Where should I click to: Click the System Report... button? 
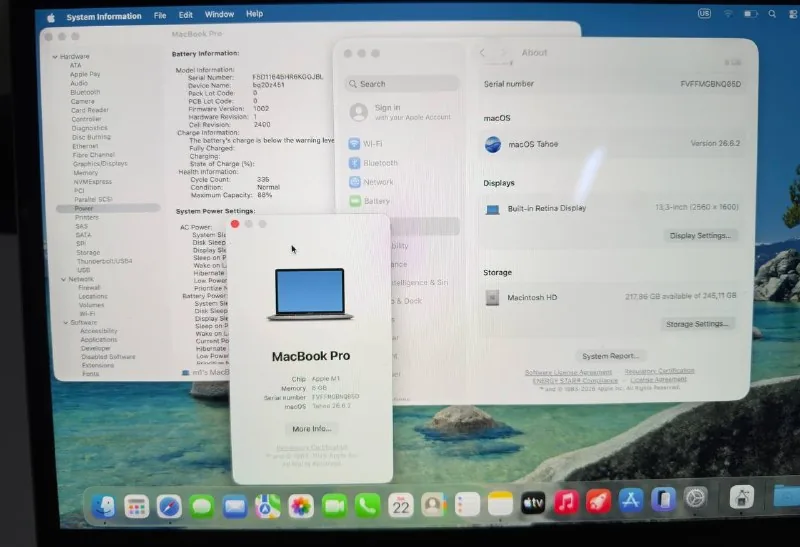[610, 356]
